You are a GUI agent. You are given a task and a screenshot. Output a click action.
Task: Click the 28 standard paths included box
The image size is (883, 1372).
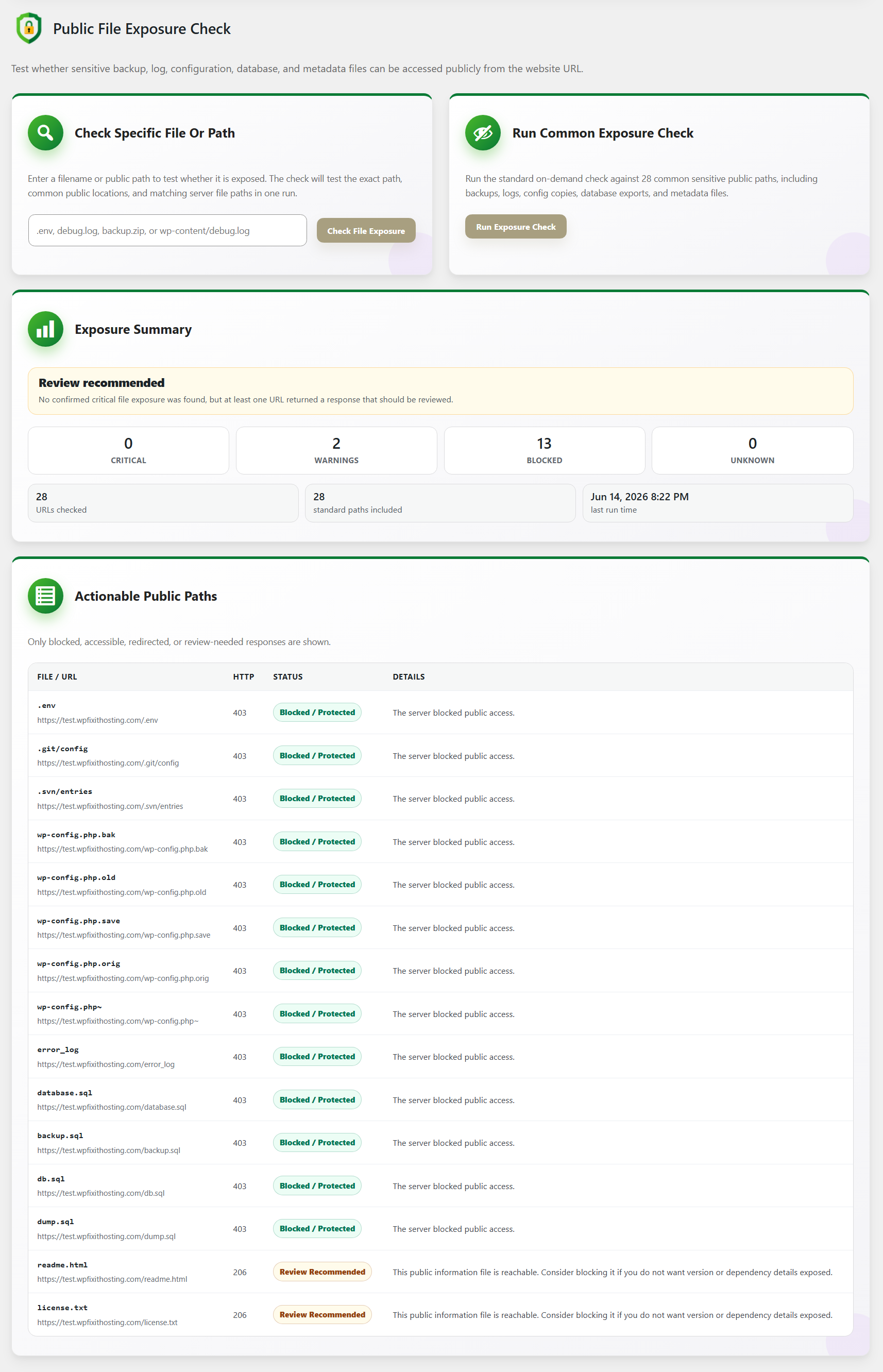tap(440, 503)
